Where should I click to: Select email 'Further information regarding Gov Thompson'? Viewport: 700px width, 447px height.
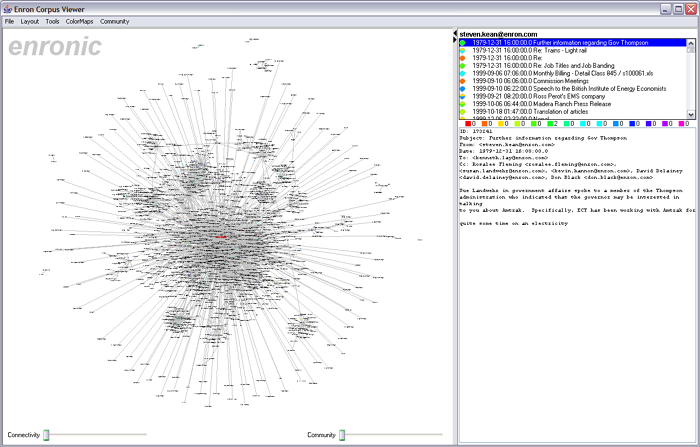[x=573, y=43]
